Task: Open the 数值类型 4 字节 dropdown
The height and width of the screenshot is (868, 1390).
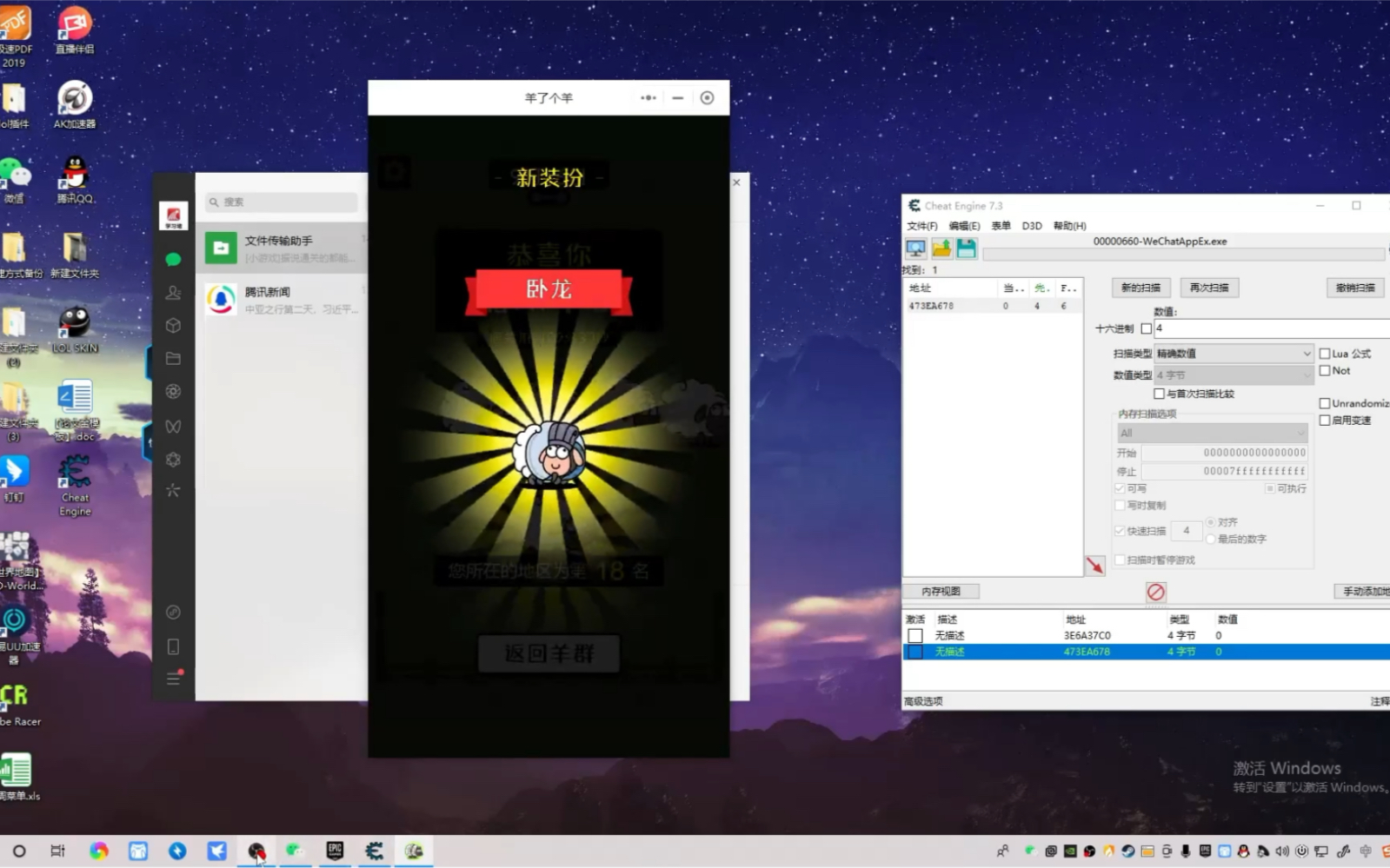Action: (1234, 375)
